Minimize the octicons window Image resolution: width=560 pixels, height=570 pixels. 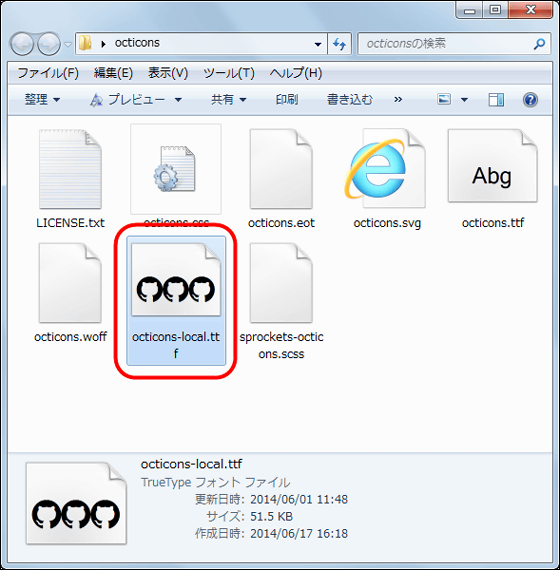pyautogui.click(x=469, y=10)
